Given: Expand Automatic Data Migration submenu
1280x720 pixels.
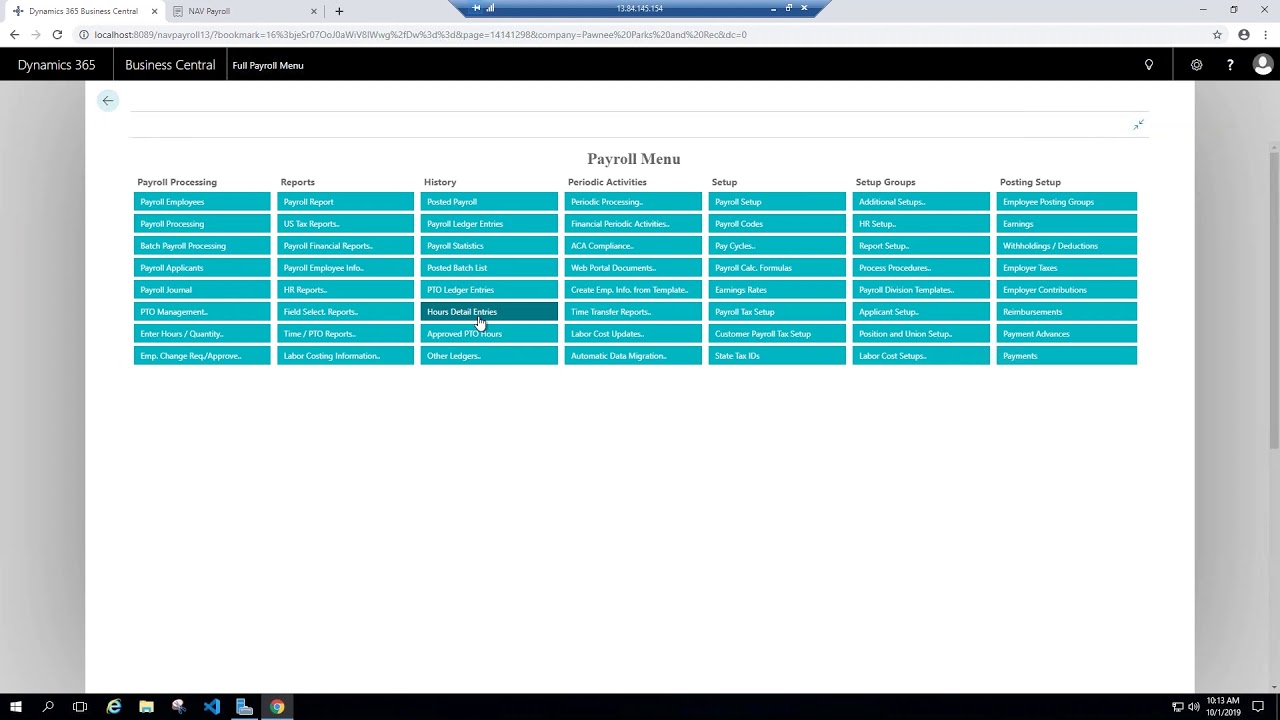Looking at the screenshot, I should pyautogui.click(x=633, y=356).
